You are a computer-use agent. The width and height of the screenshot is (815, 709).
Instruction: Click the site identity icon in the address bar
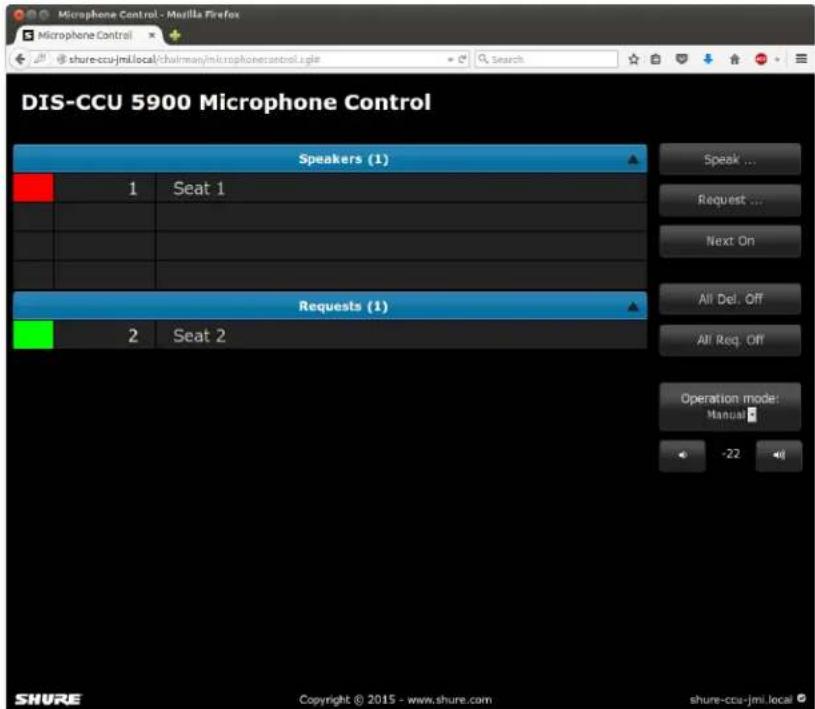[x=61, y=59]
